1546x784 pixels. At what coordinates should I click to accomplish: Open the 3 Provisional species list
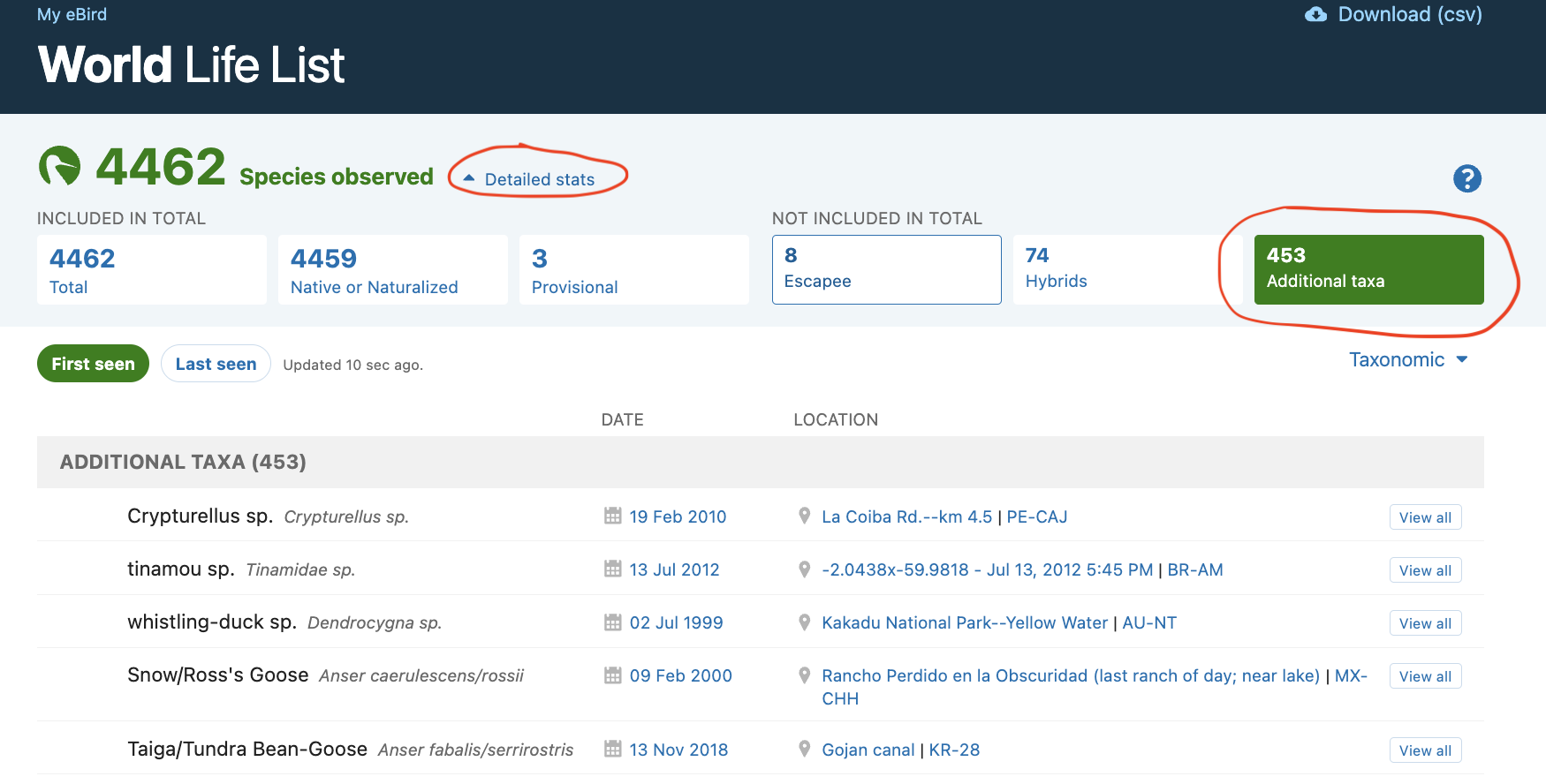tap(633, 269)
